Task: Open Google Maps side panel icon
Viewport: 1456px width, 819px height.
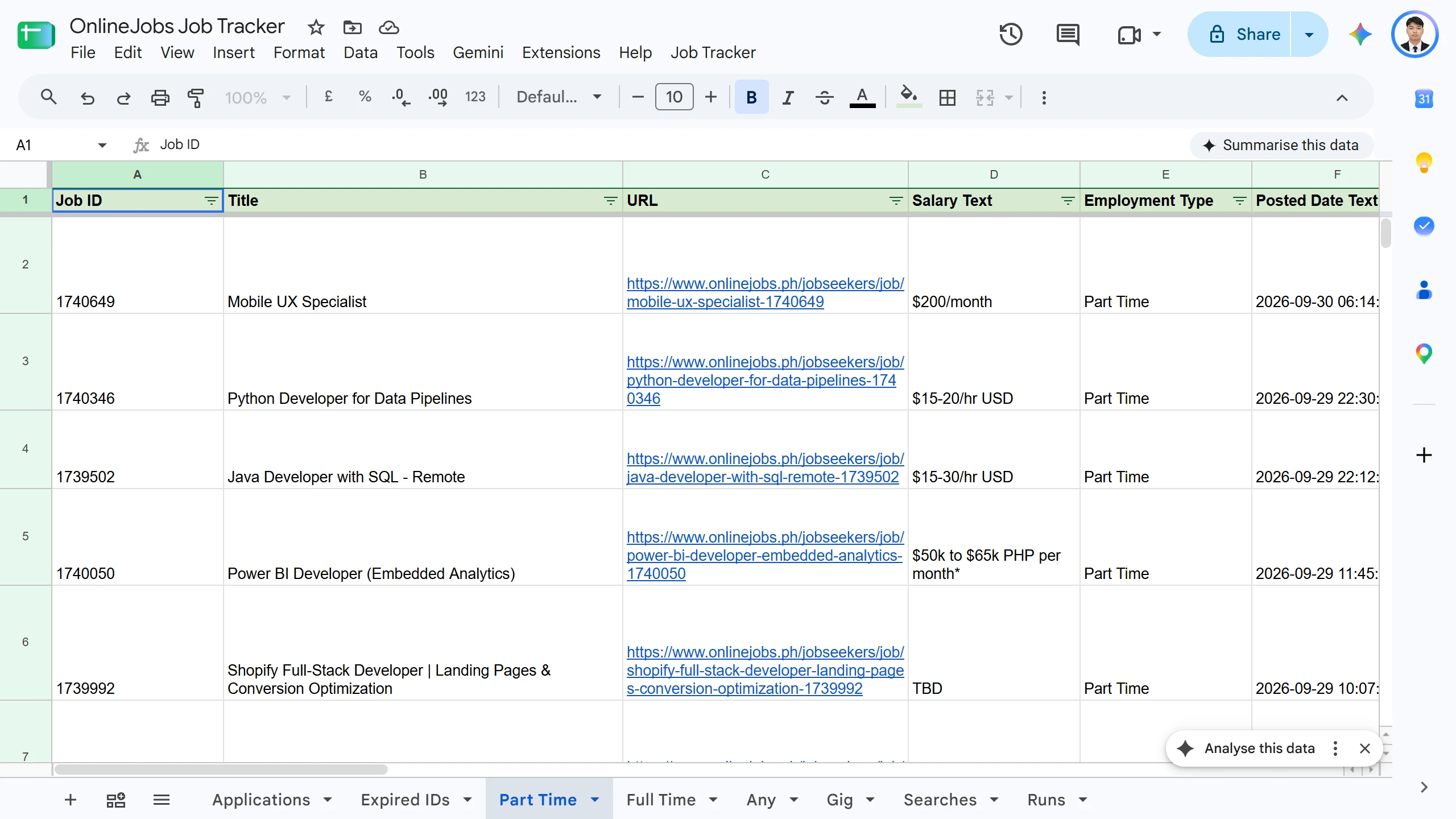Action: pyautogui.click(x=1424, y=353)
